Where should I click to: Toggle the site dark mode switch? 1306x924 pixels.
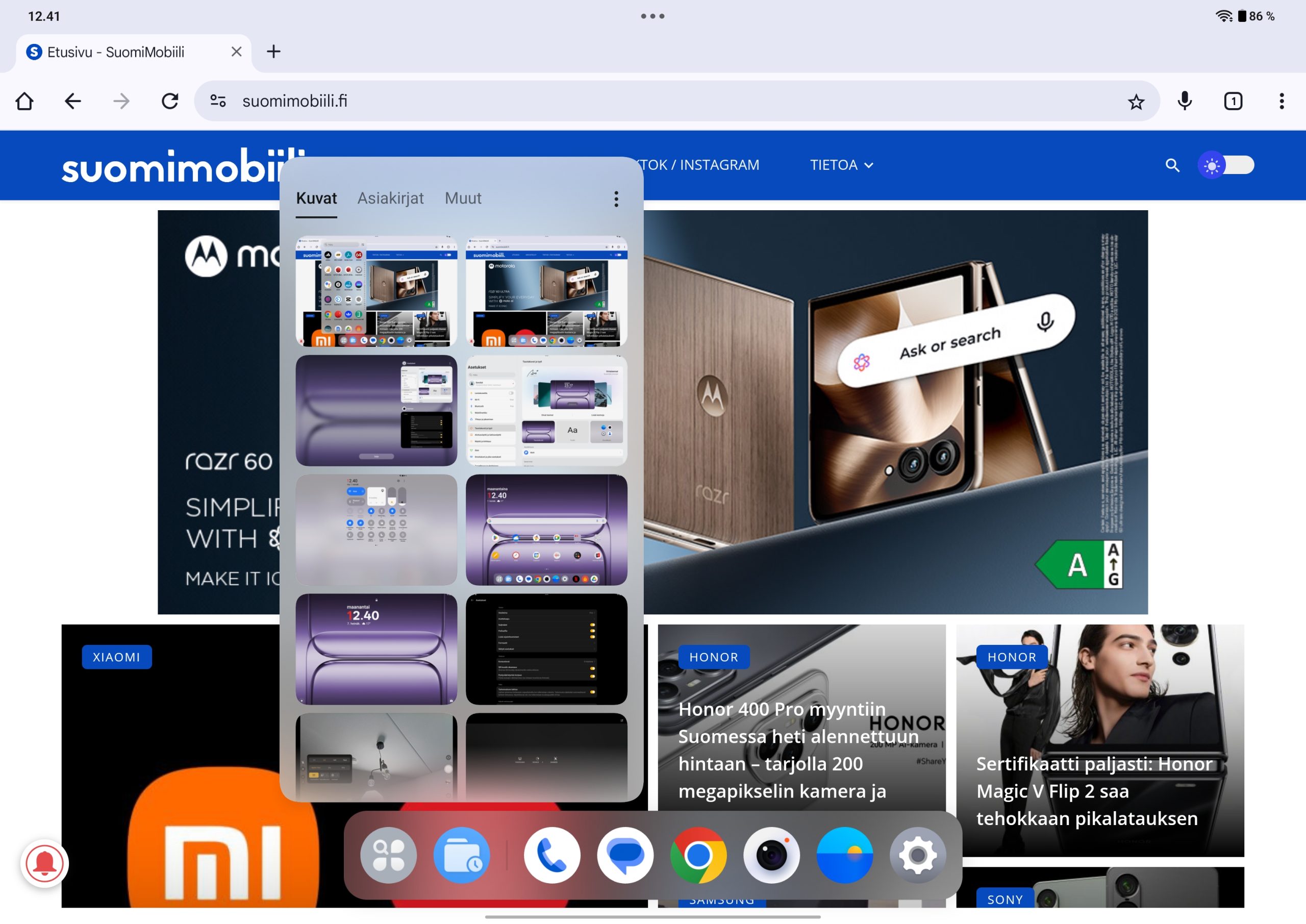tap(1226, 166)
